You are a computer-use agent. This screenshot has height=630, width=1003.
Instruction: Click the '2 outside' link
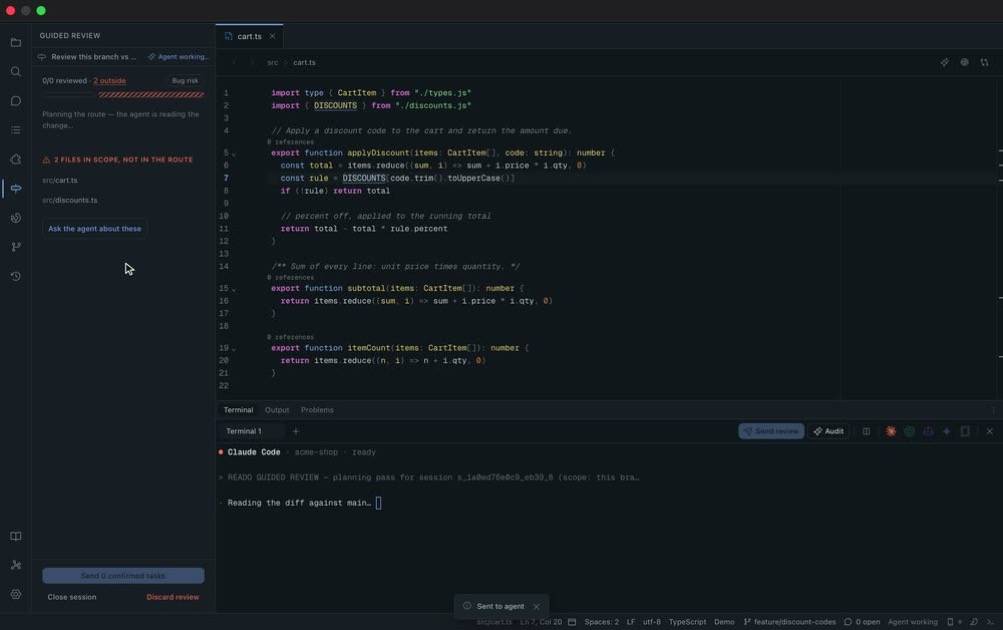pyautogui.click(x=109, y=81)
